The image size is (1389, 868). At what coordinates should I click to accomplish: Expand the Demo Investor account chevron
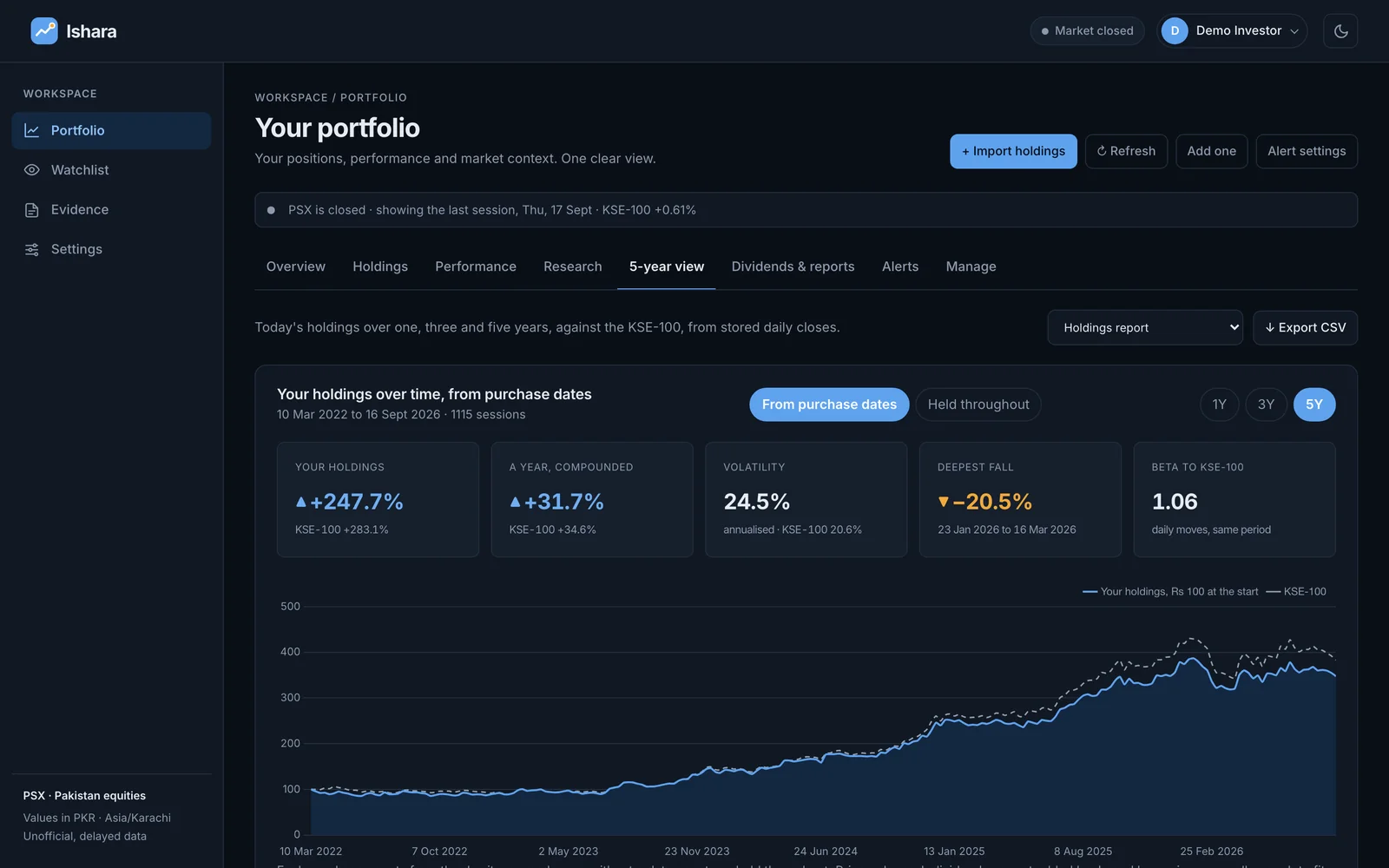(x=1294, y=31)
